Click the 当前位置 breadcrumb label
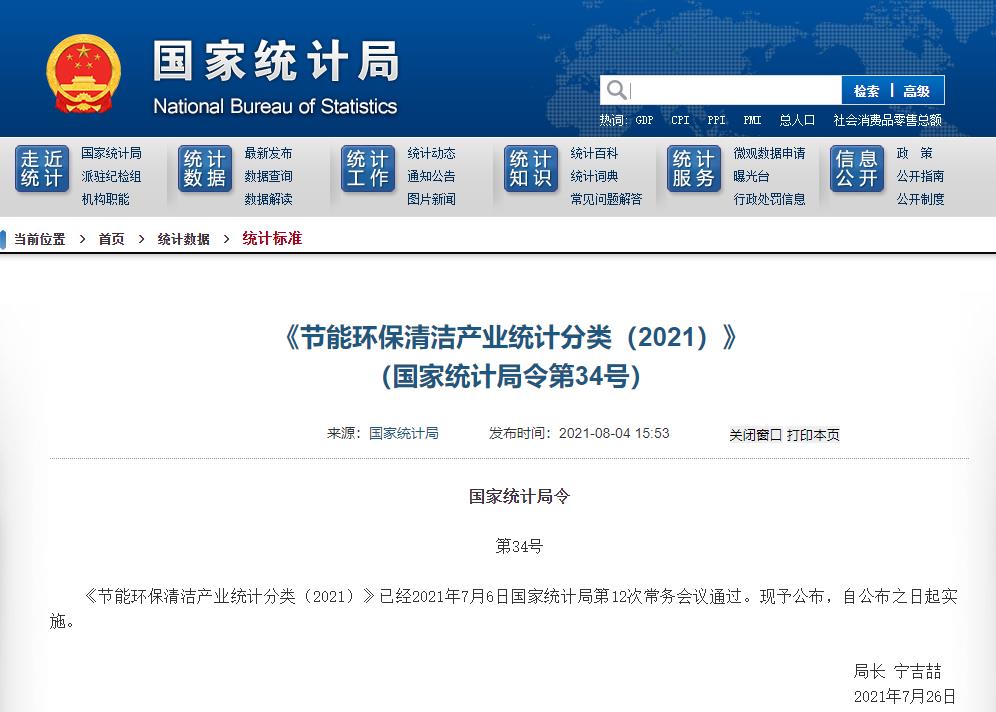 click(x=39, y=239)
